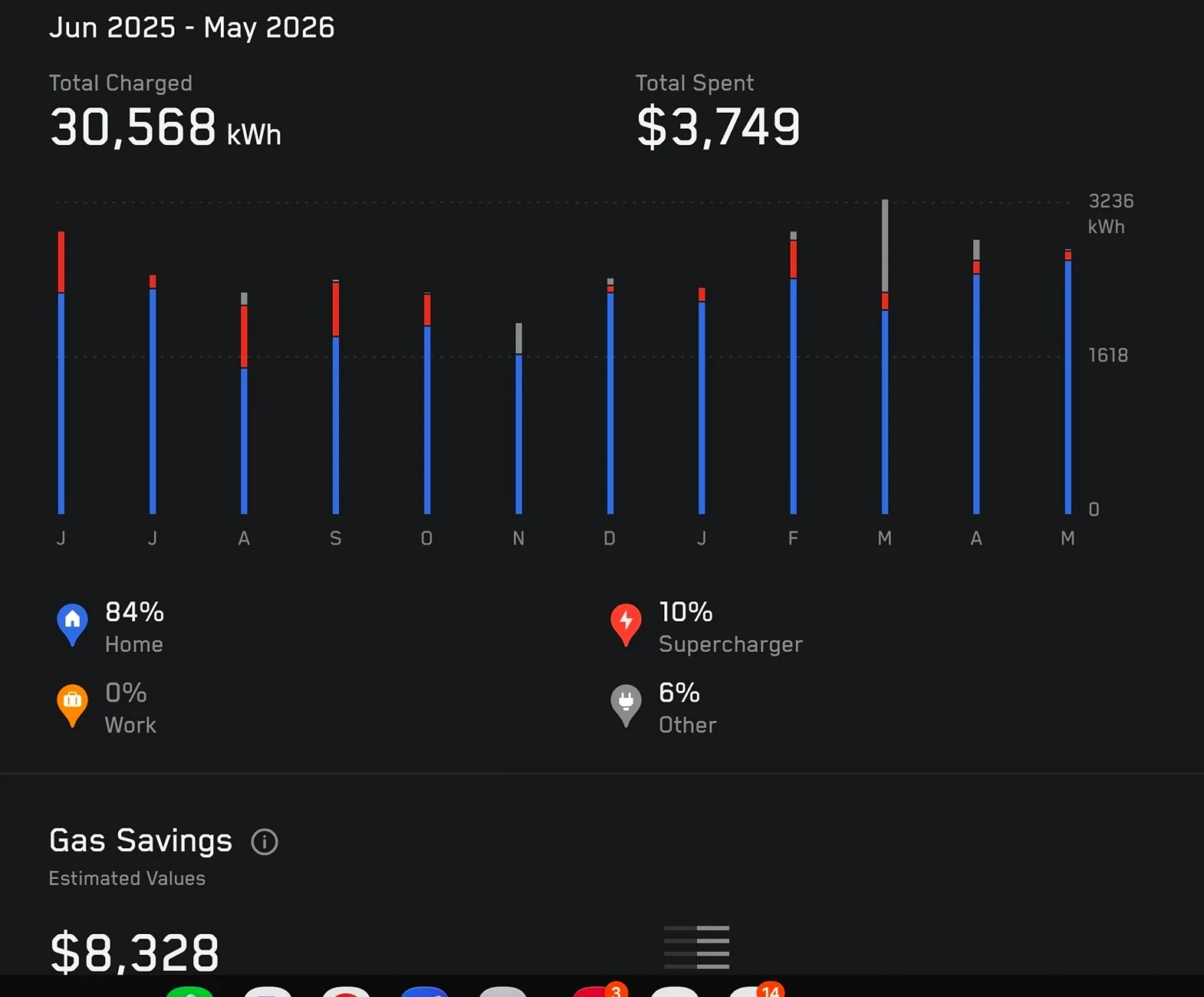
Task: Tap the gray Other plug pin icon
Action: [626, 706]
